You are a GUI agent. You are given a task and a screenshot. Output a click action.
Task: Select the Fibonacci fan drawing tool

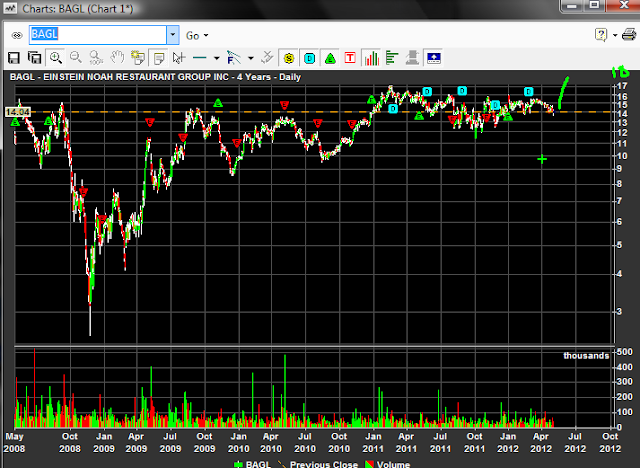click(233, 58)
